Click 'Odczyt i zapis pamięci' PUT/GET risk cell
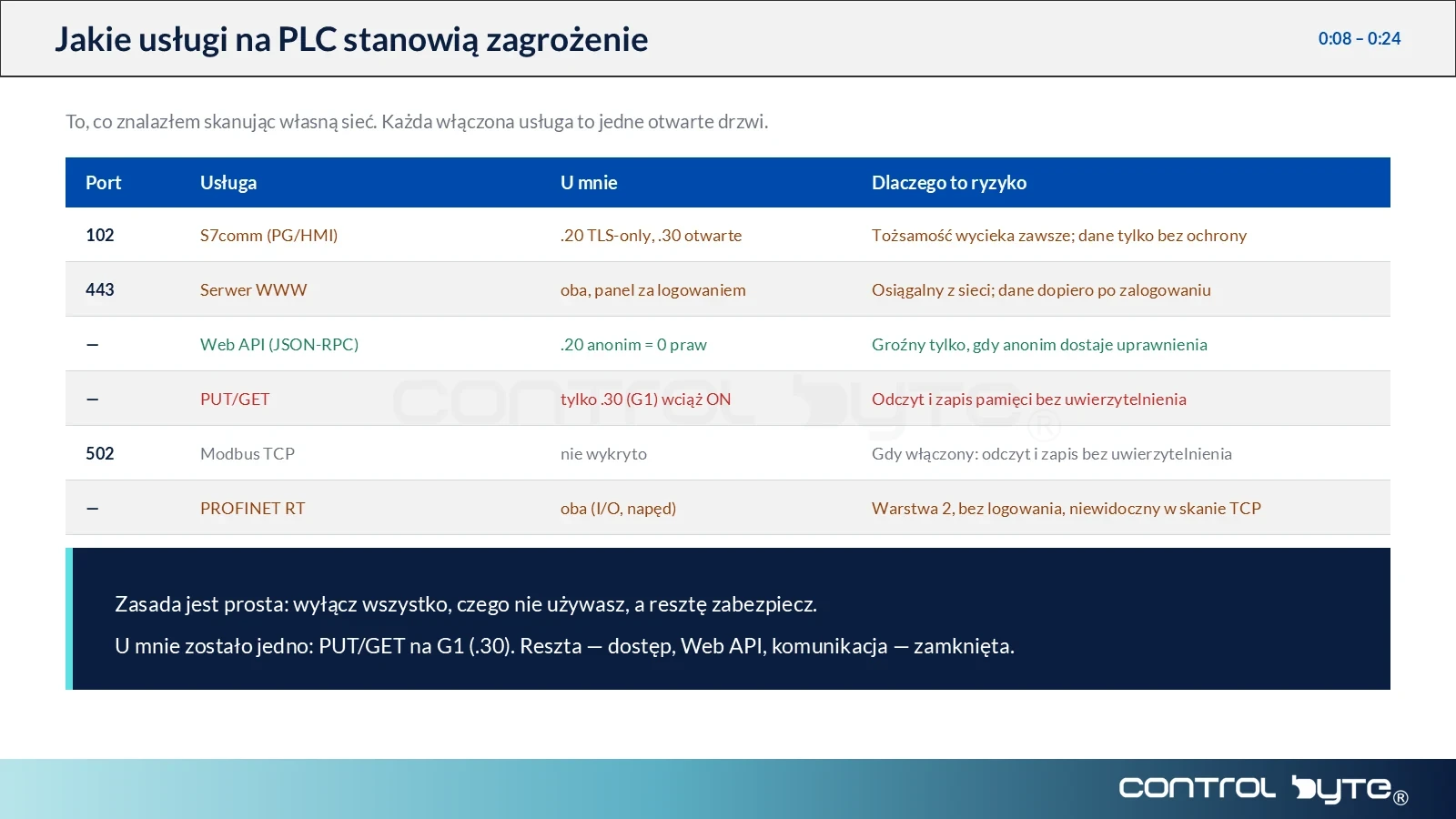 coord(1028,399)
